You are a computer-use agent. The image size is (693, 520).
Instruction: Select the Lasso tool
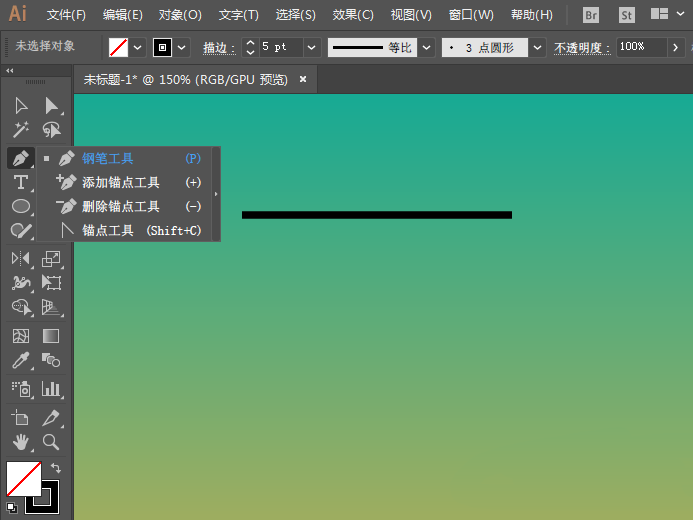51,130
